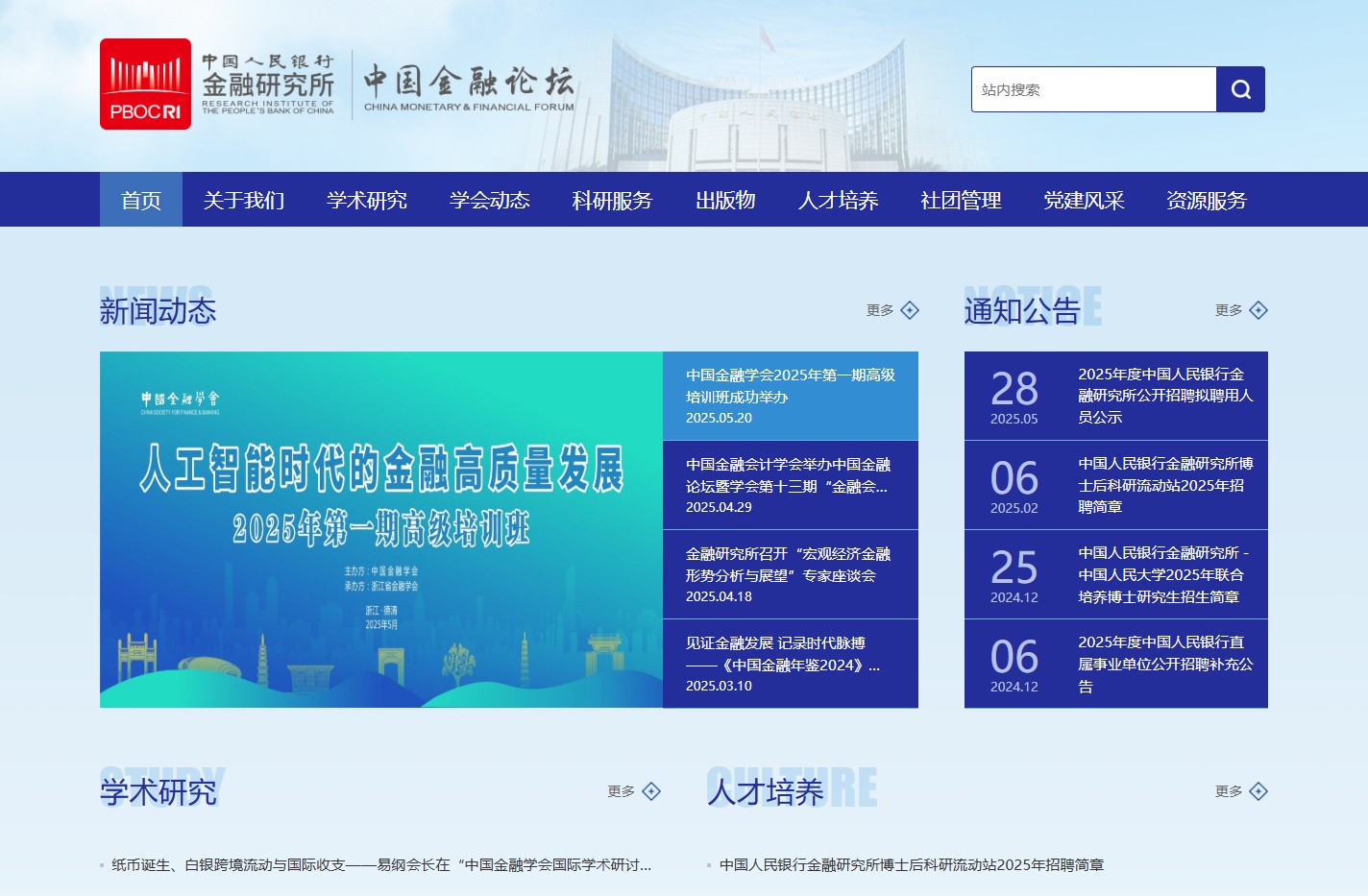Click the search magnifier button
The width and height of the screenshot is (1368, 896).
click(x=1240, y=89)
